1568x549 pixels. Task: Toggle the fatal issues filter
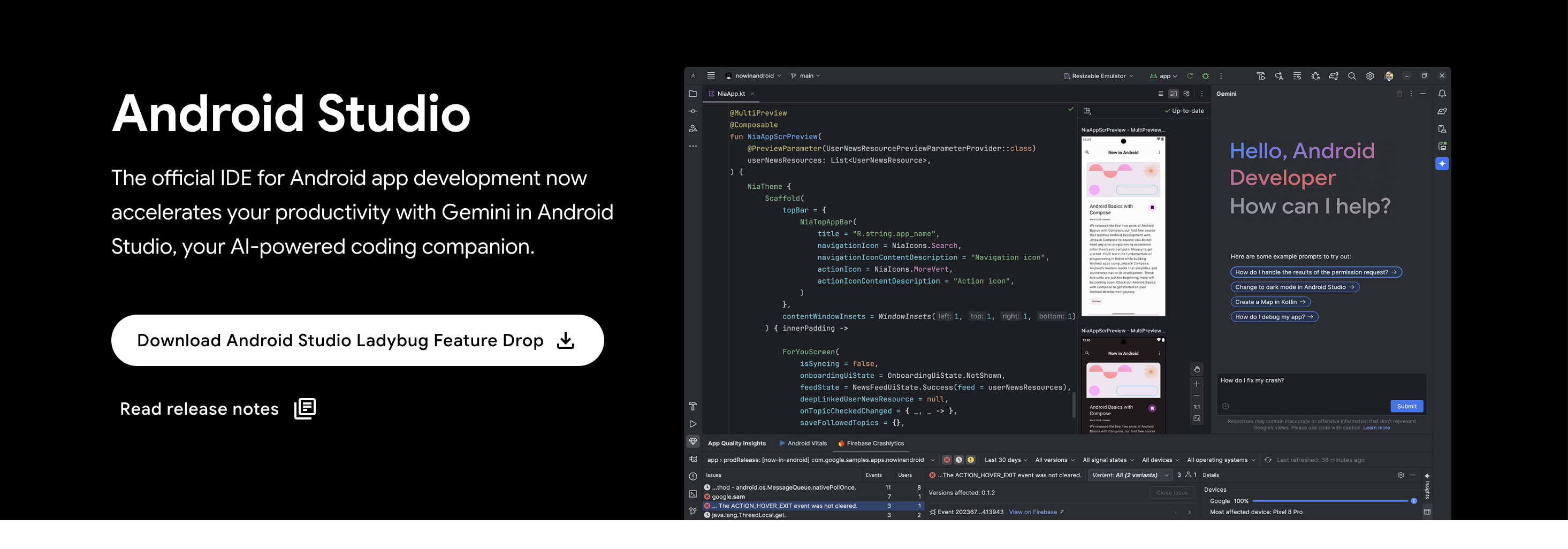(947, 460)
